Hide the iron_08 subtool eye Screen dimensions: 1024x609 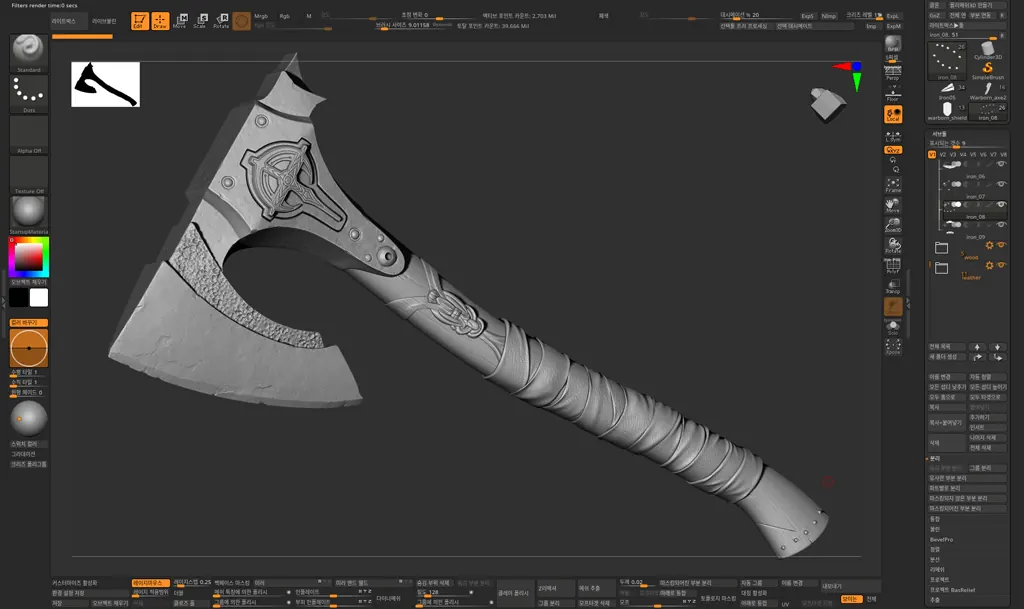click(1000, 204)
